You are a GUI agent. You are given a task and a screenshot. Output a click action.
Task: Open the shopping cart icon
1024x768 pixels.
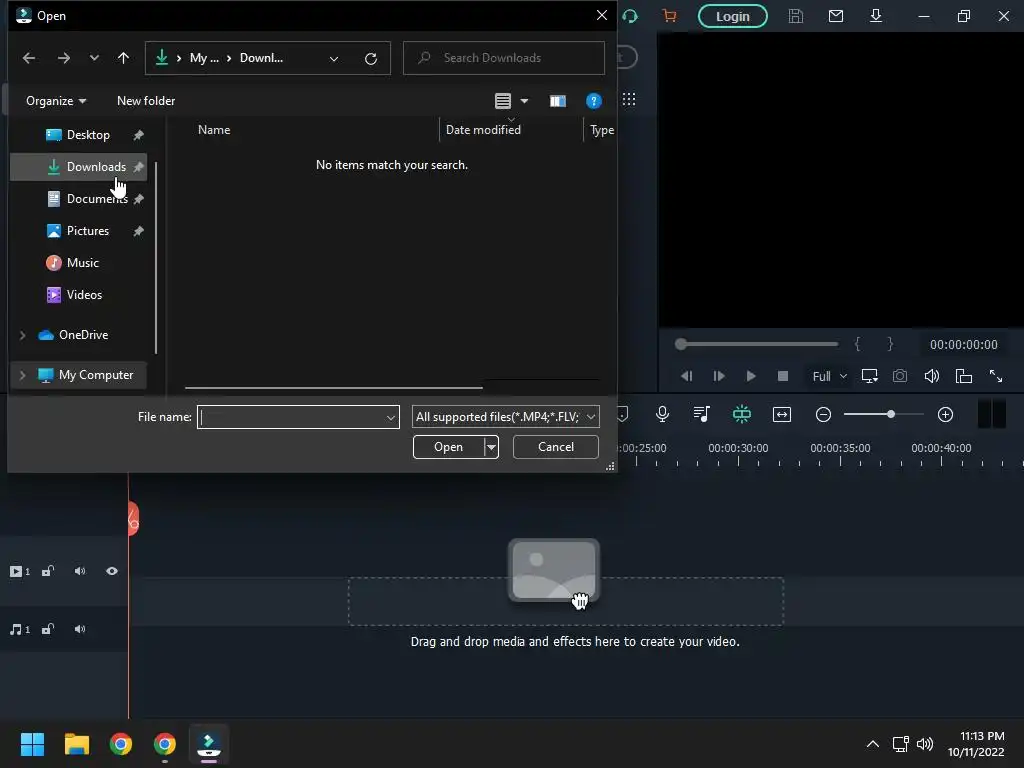669,16
